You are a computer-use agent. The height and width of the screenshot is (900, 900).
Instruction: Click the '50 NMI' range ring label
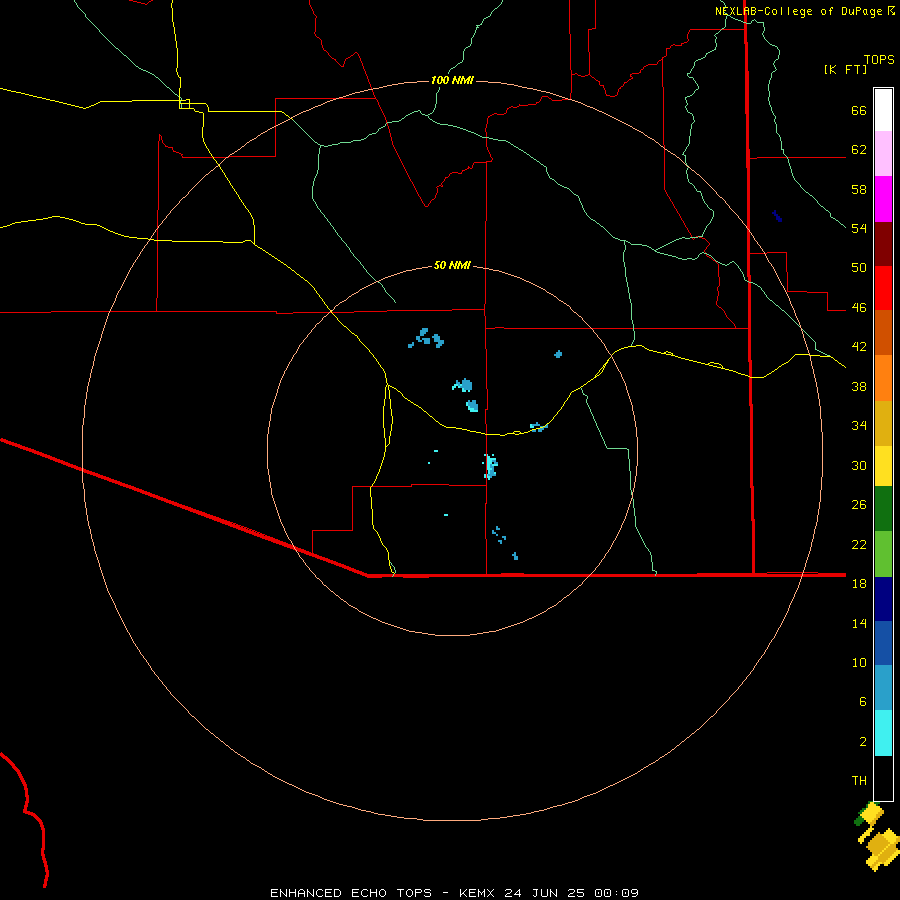pos(452,265)
